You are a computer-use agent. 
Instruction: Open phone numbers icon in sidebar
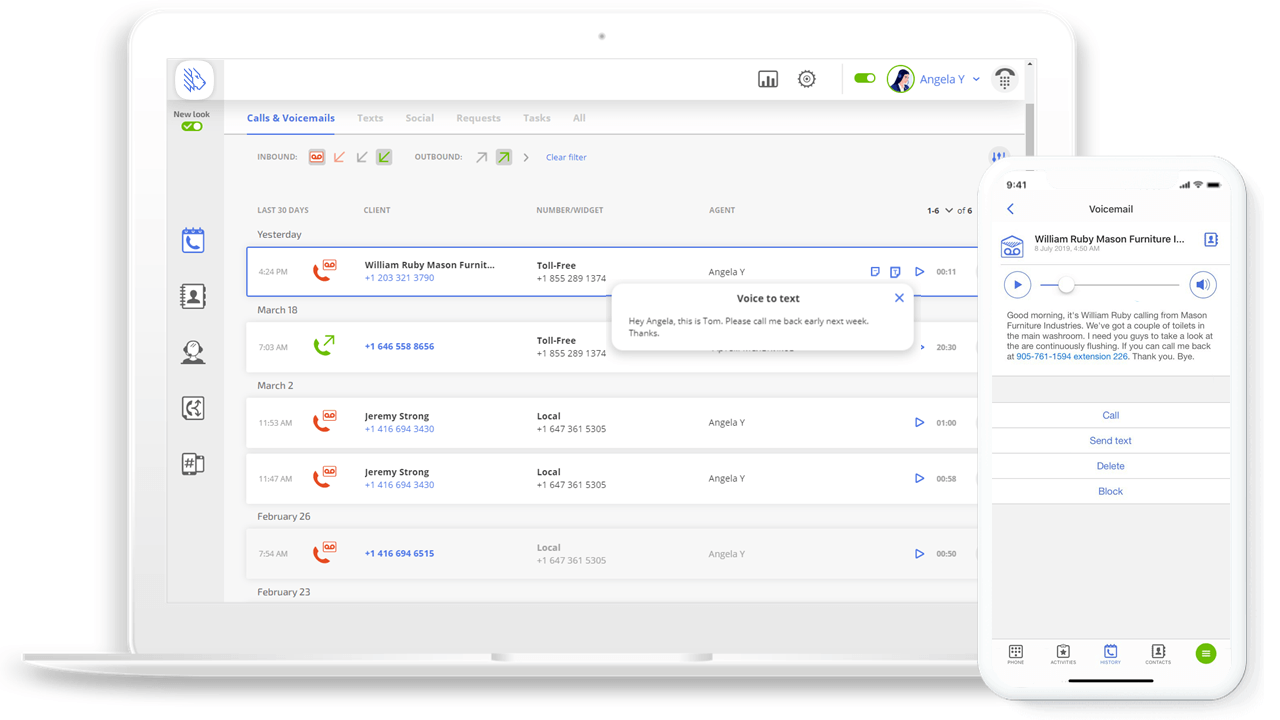coord(193,464)
